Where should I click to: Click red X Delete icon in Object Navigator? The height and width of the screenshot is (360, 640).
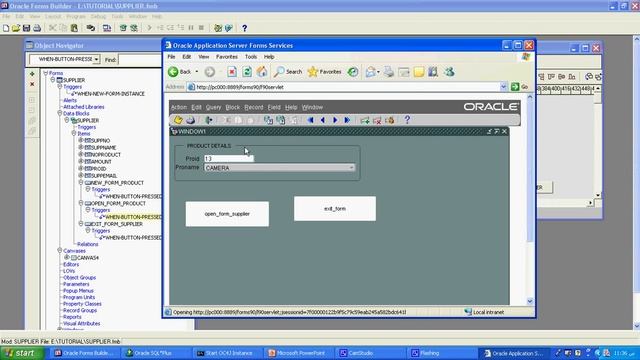pyautogui.click(x=32, y=84)
